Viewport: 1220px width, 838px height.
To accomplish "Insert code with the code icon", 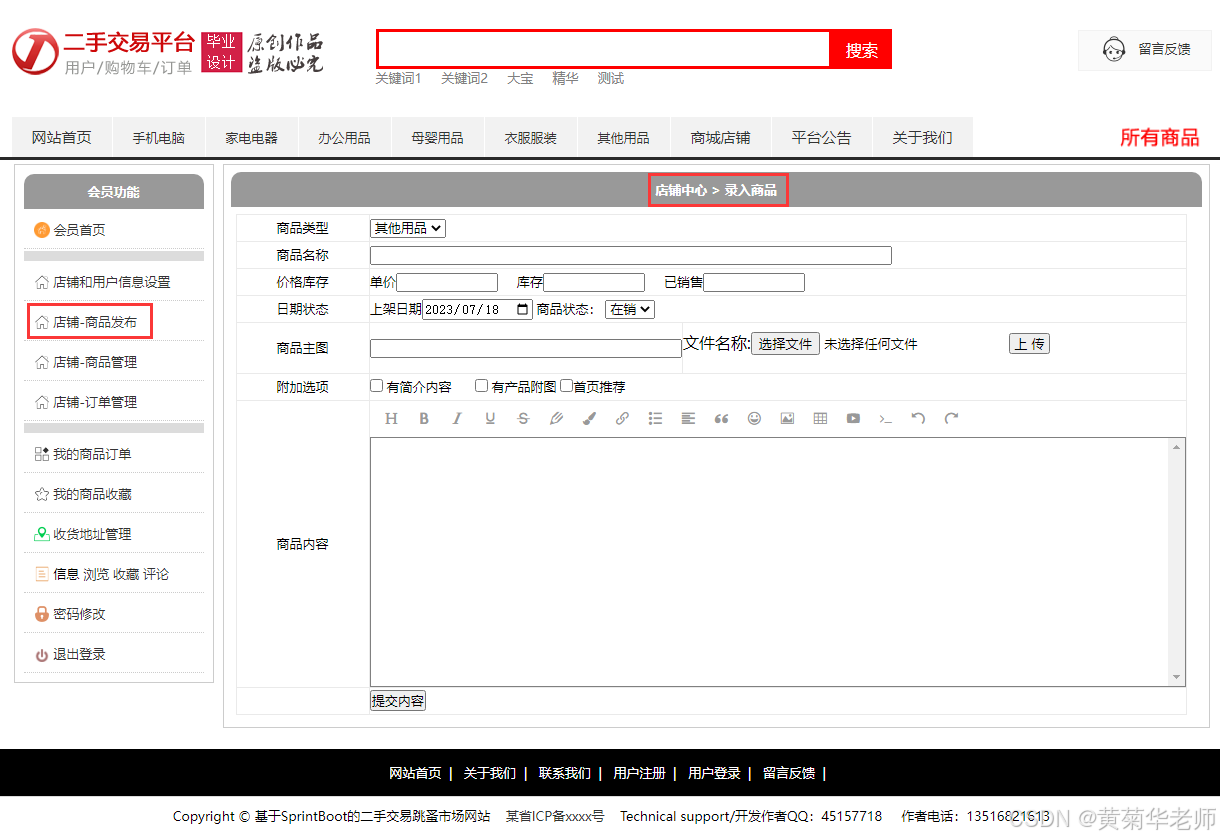I will pos(886,419).
